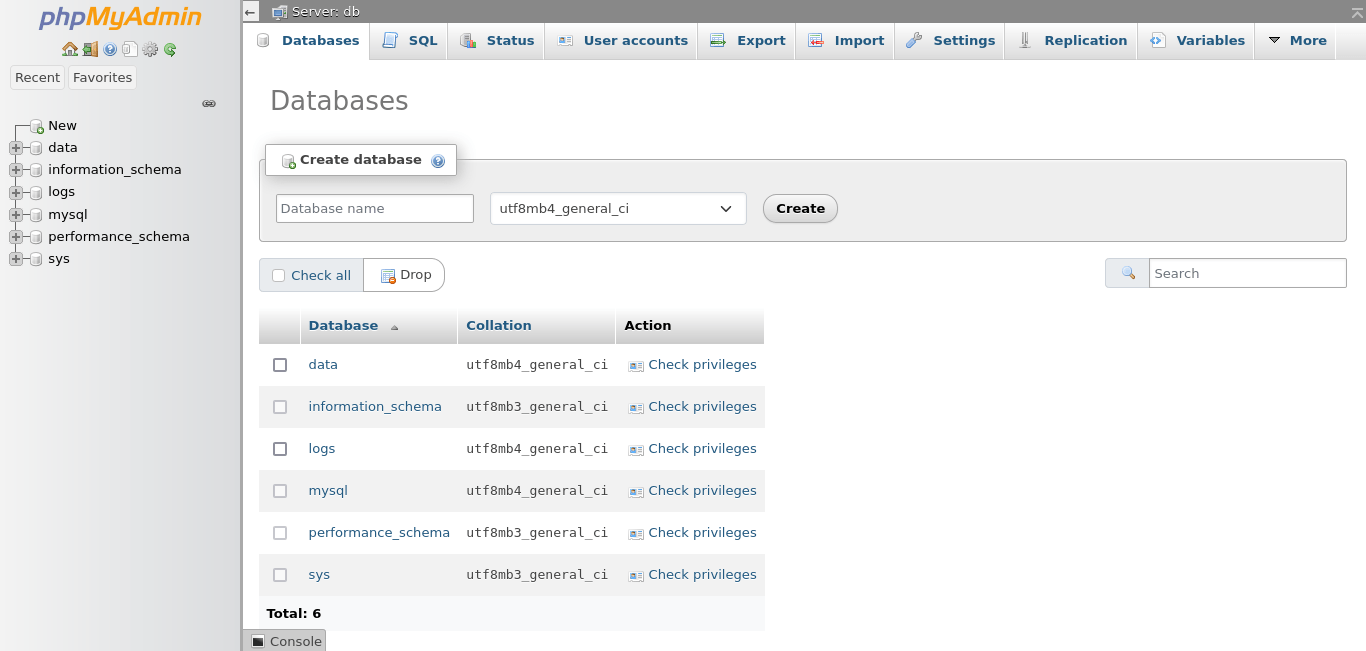
Task: Select the mysql row checkbox
Action: point(280,491)
